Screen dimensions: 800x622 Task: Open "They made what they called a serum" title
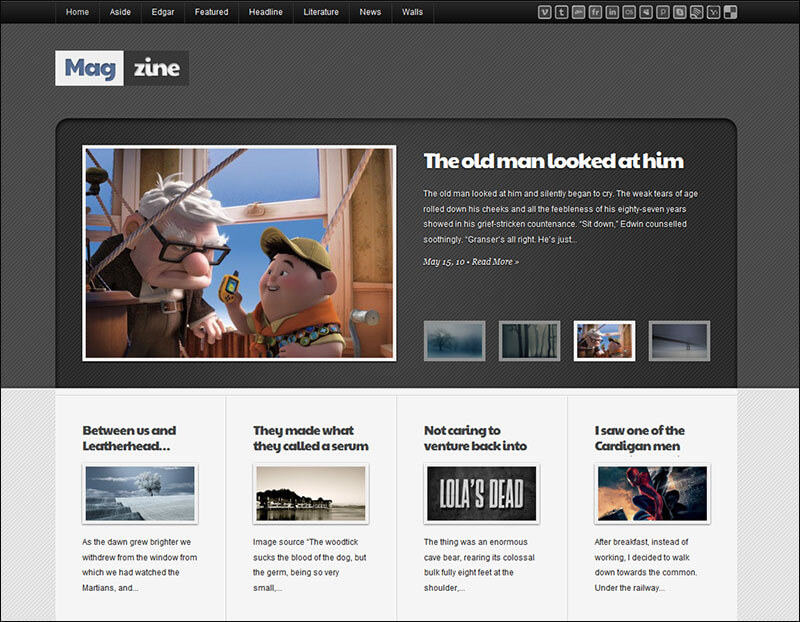311,438
